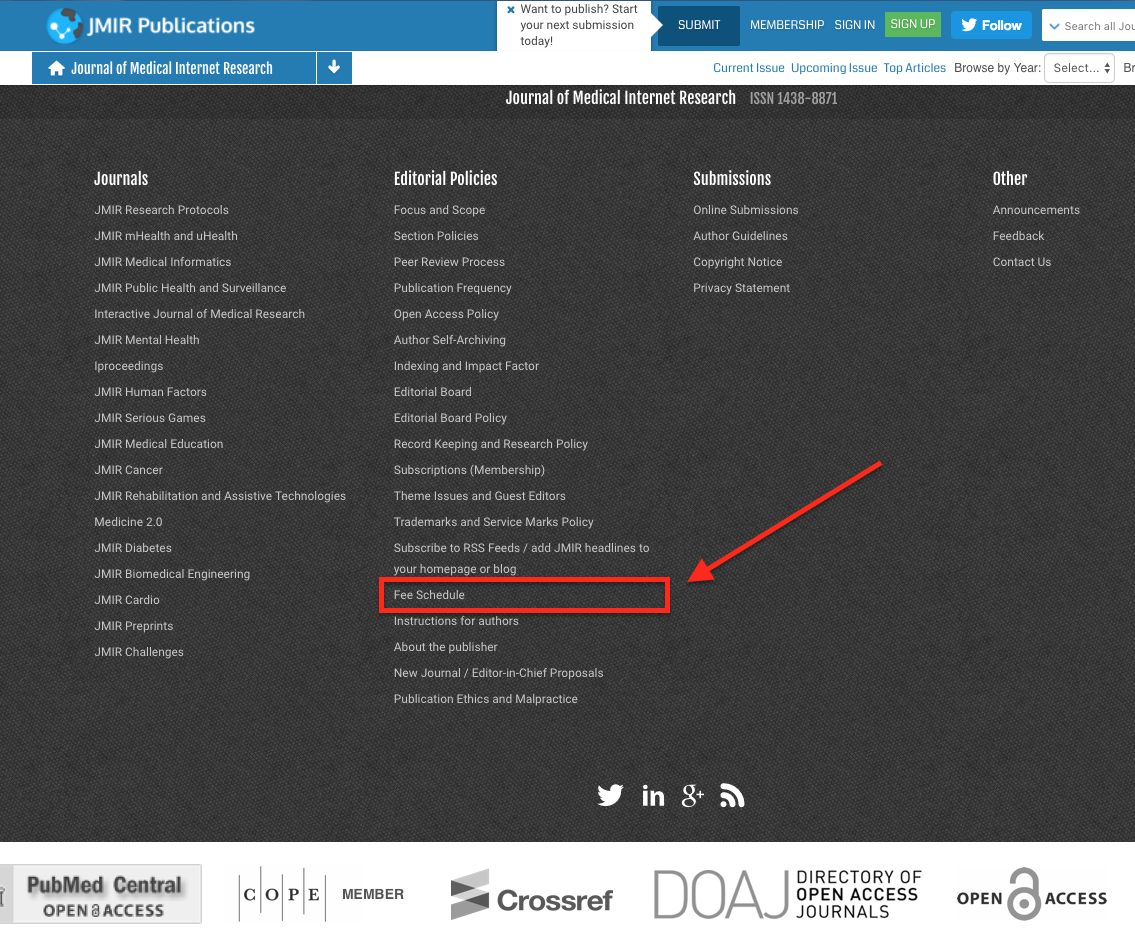The width and height of the screenshot is (1135, 934).
Task: Go to Top Articles
Action: coord(914,68)
